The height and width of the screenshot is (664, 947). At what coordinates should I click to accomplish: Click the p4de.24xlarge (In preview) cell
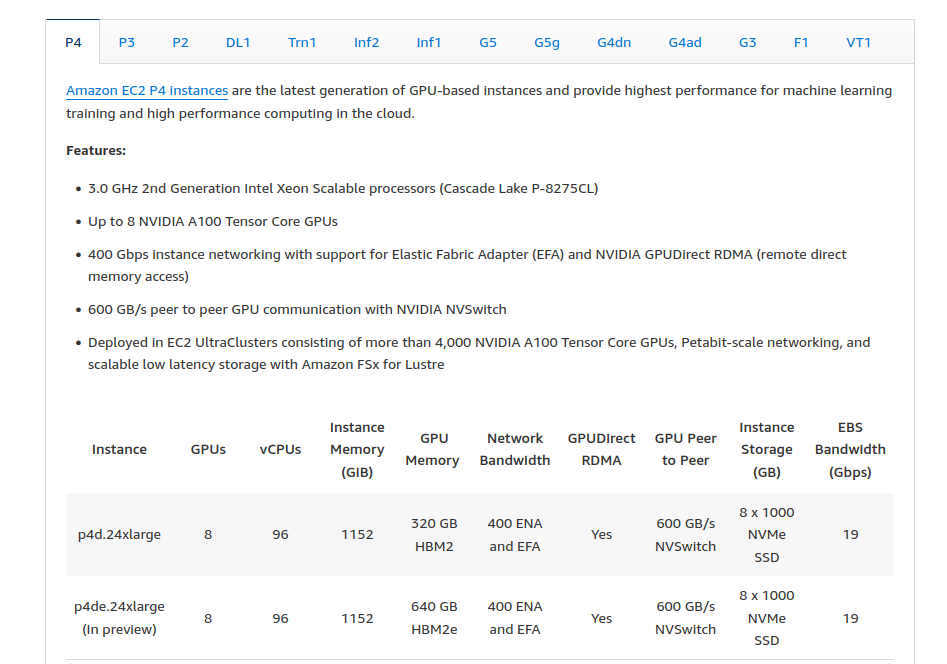pos(119,618)
